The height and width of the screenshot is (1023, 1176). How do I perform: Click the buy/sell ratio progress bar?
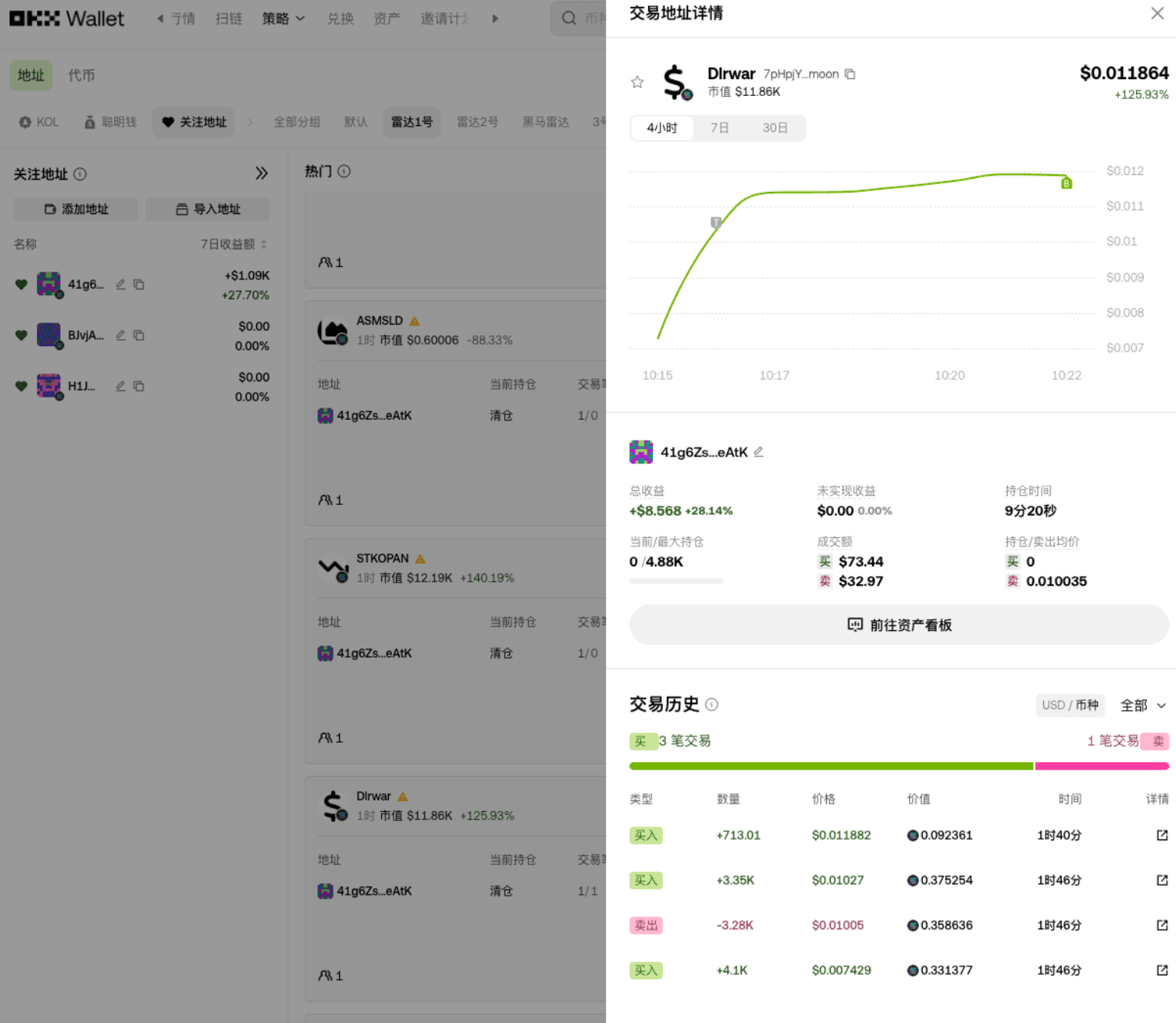tap(898, 766)
